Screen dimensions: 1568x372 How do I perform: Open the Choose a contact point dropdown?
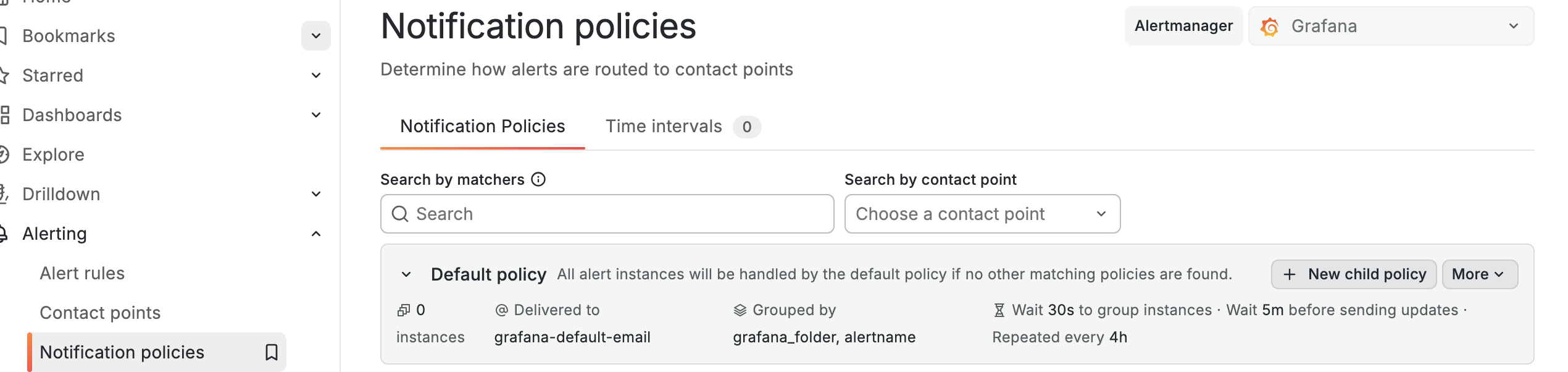[982, 214]
